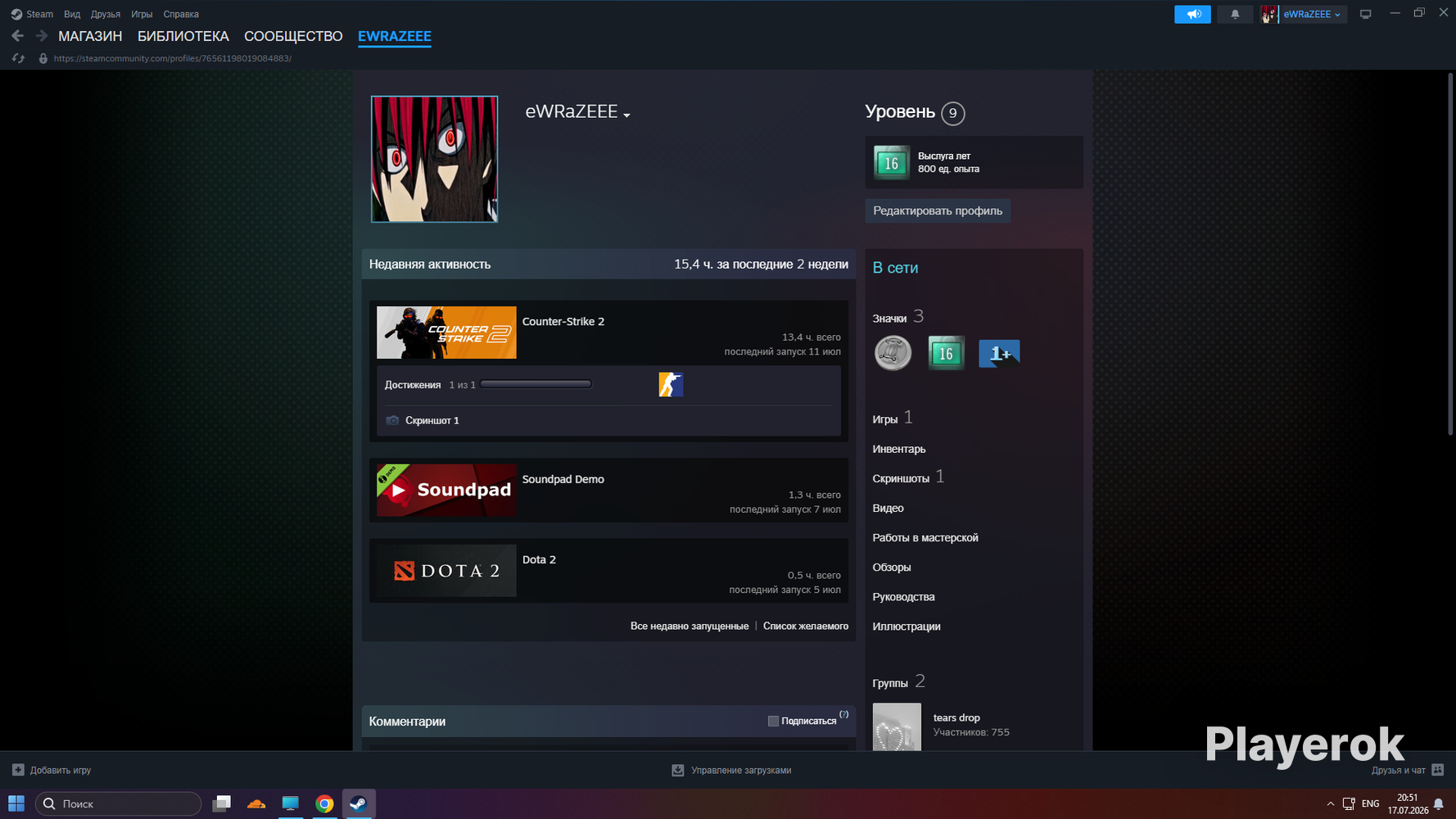Image resolution: width=1456 pixels, height=819 pixels.
Task: Go forward with the right arrow
Action: point(41,36)
